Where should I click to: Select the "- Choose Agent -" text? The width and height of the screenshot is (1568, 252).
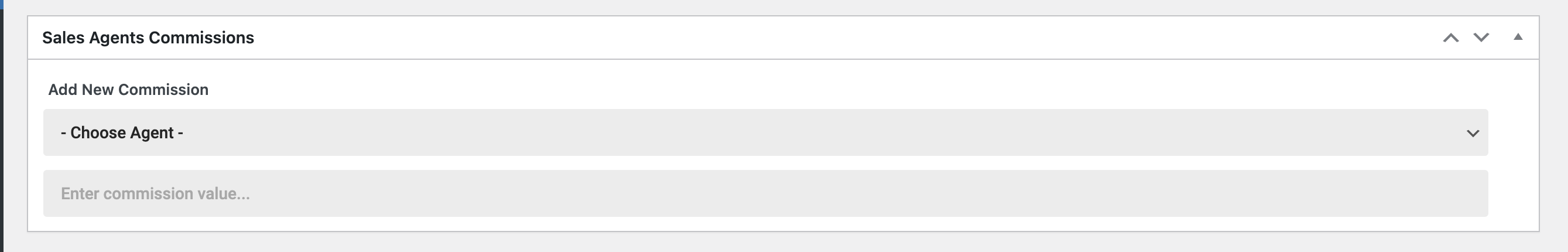[122, 132]
